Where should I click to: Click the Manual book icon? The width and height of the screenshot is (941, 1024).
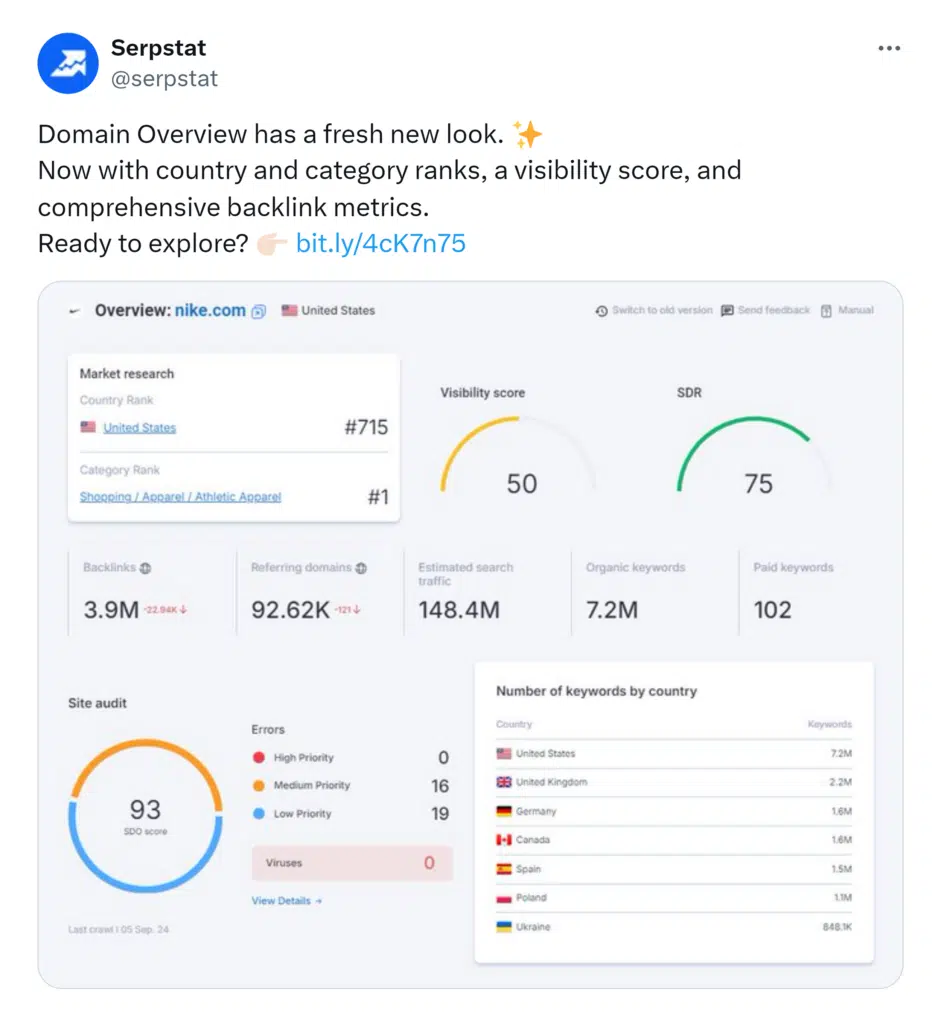point(826,311)
